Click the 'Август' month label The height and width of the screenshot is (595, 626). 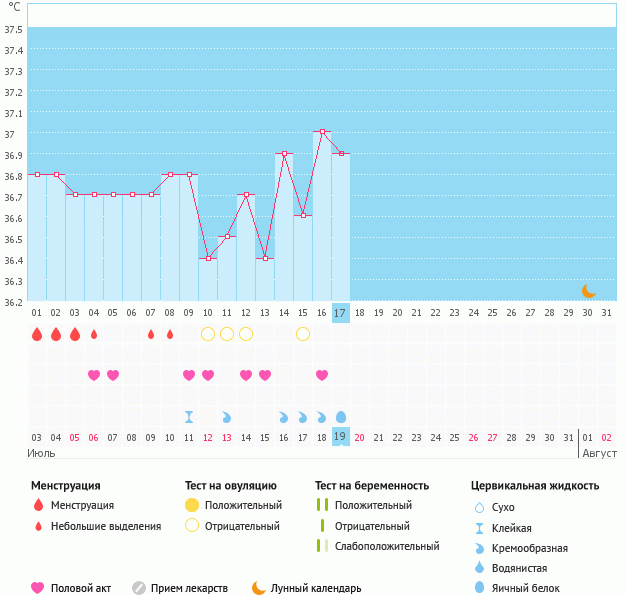598,453
